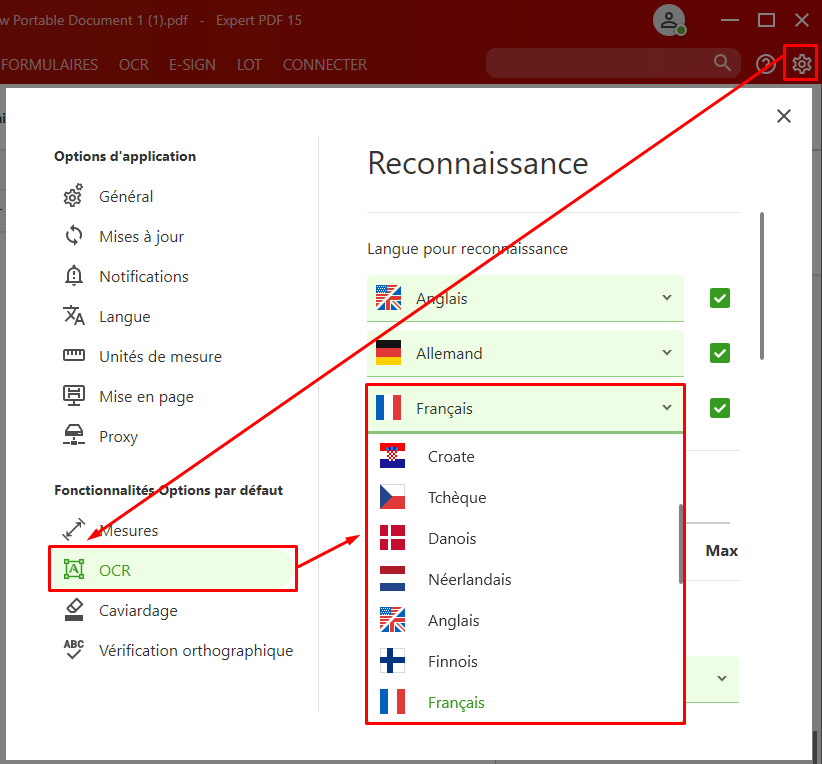Viewport: 822px width, 764px height.
Task: Open the FORMULAIRES ribbon tab
Action: click(x=49, y=64)
